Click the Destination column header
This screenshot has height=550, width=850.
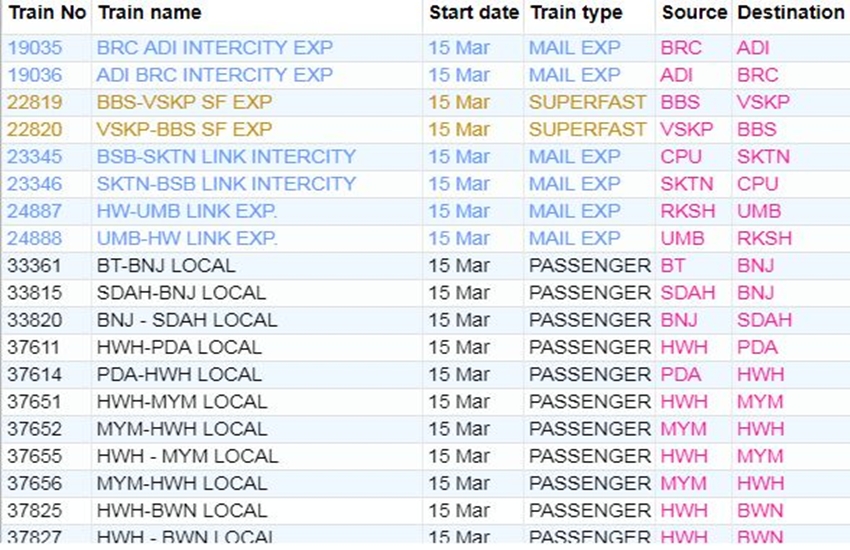click(x=790, y=13)
